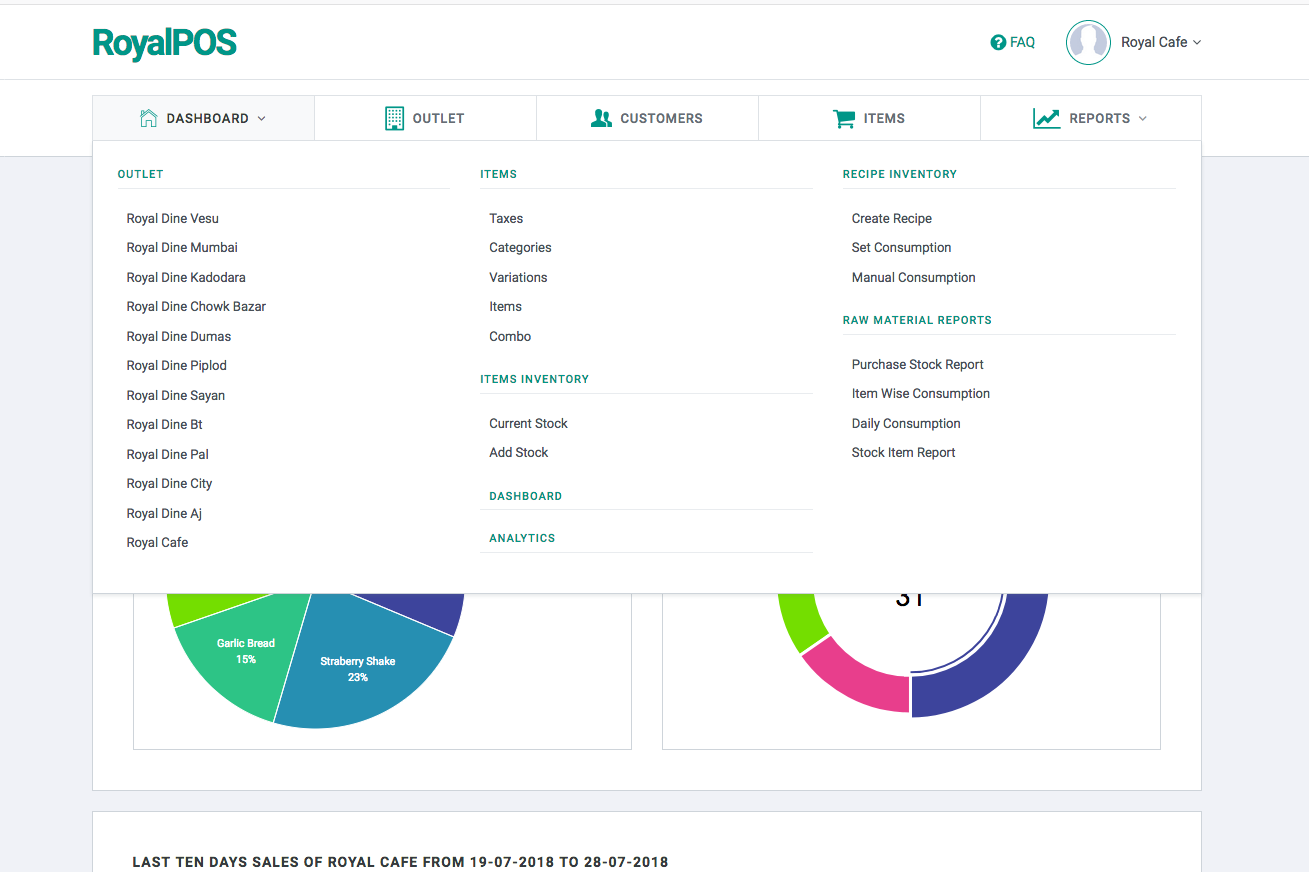Switch to the Customers menu tab

coord(647,117)
